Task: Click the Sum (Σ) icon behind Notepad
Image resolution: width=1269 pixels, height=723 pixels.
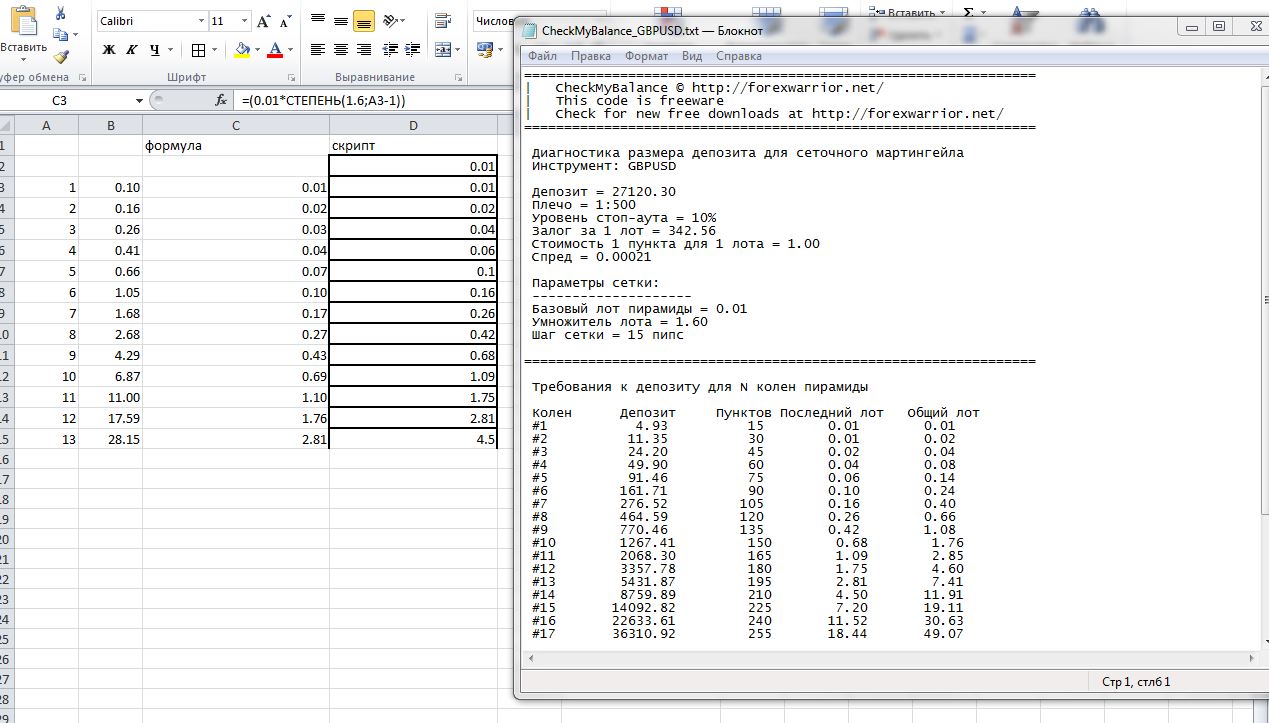Action: [x=968, y=12]
